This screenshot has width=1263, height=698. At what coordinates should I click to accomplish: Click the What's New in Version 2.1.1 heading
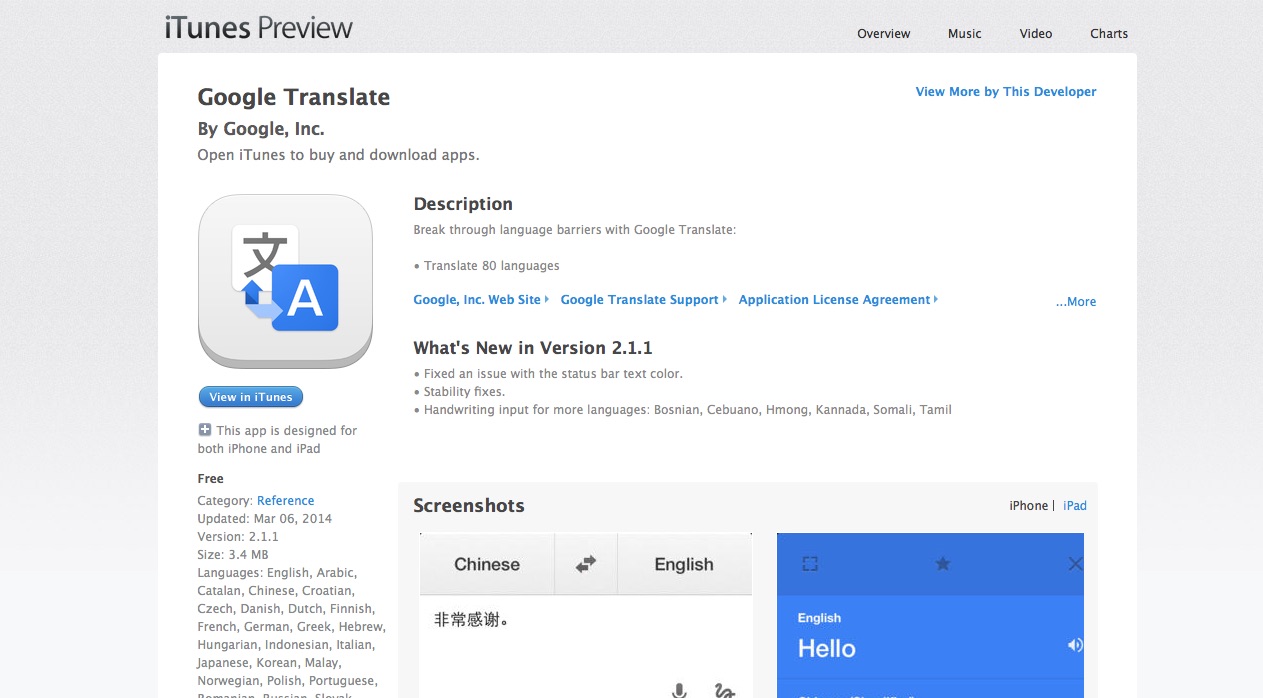533,348
